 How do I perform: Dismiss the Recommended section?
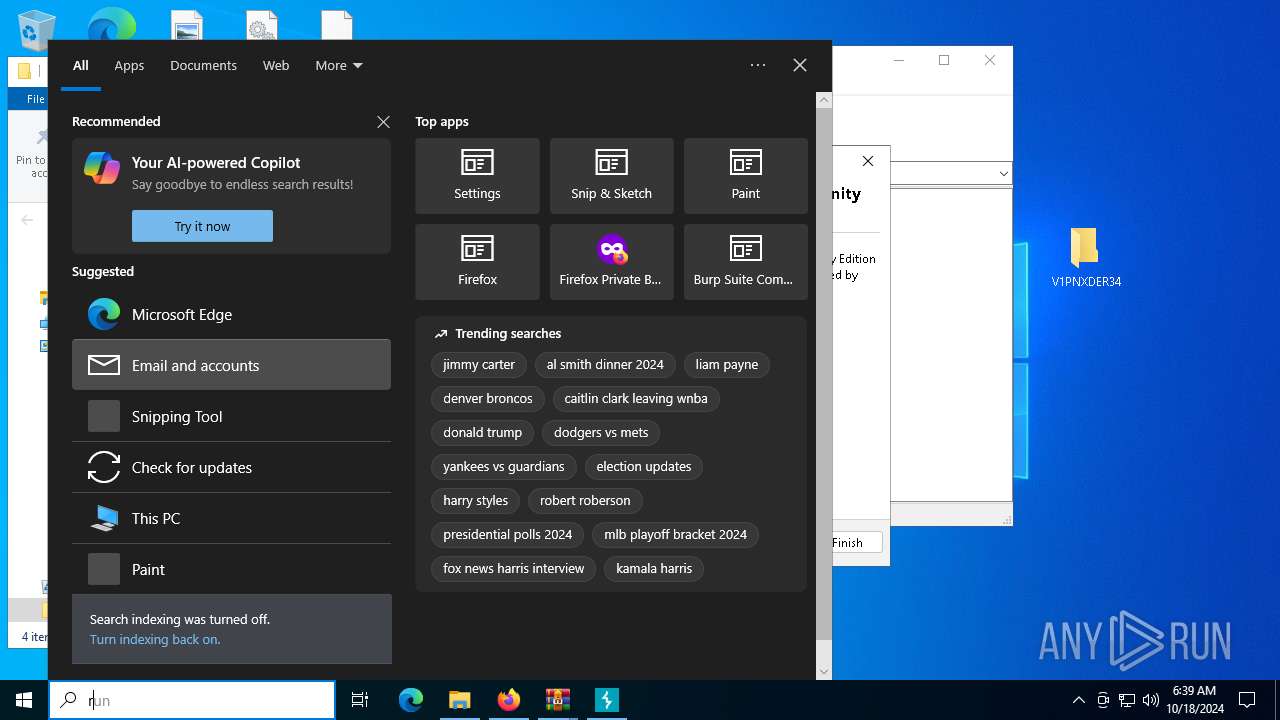[383, 121]
